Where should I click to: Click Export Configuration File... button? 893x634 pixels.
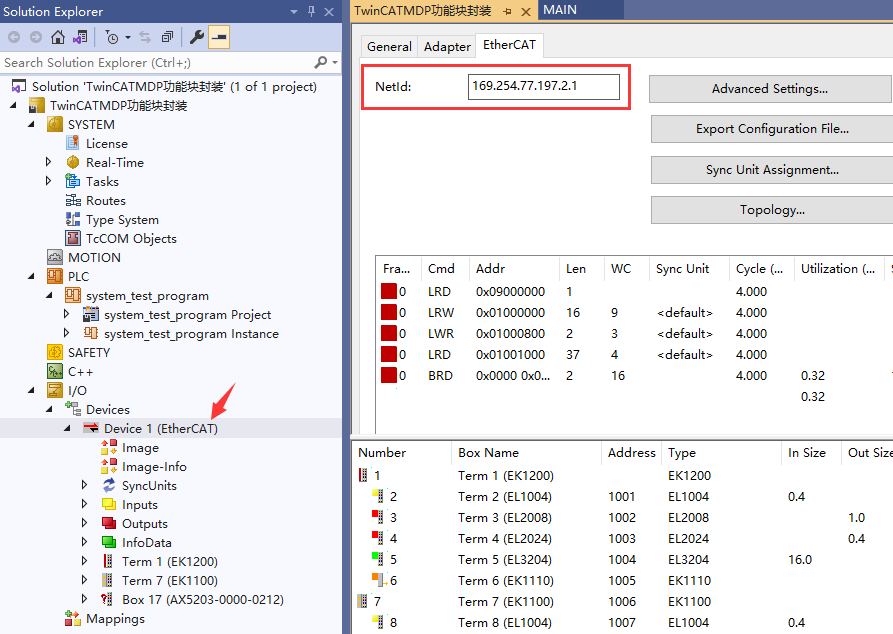tap(772, 129)
